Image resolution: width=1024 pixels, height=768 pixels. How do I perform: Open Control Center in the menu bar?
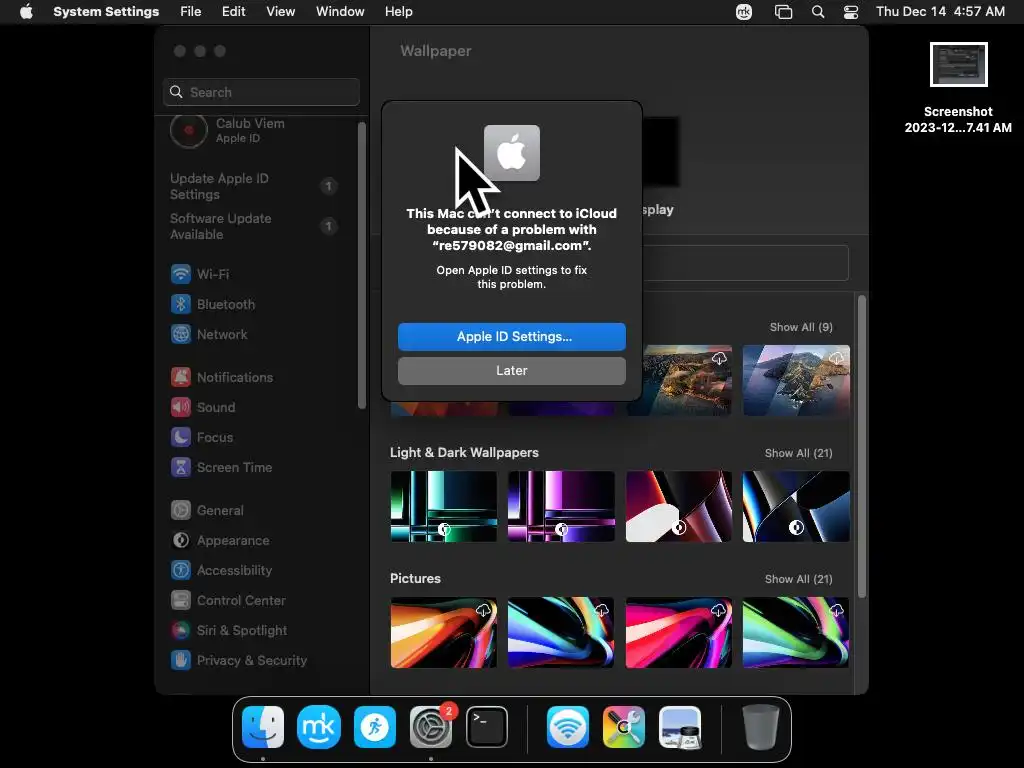pos(851,12)
